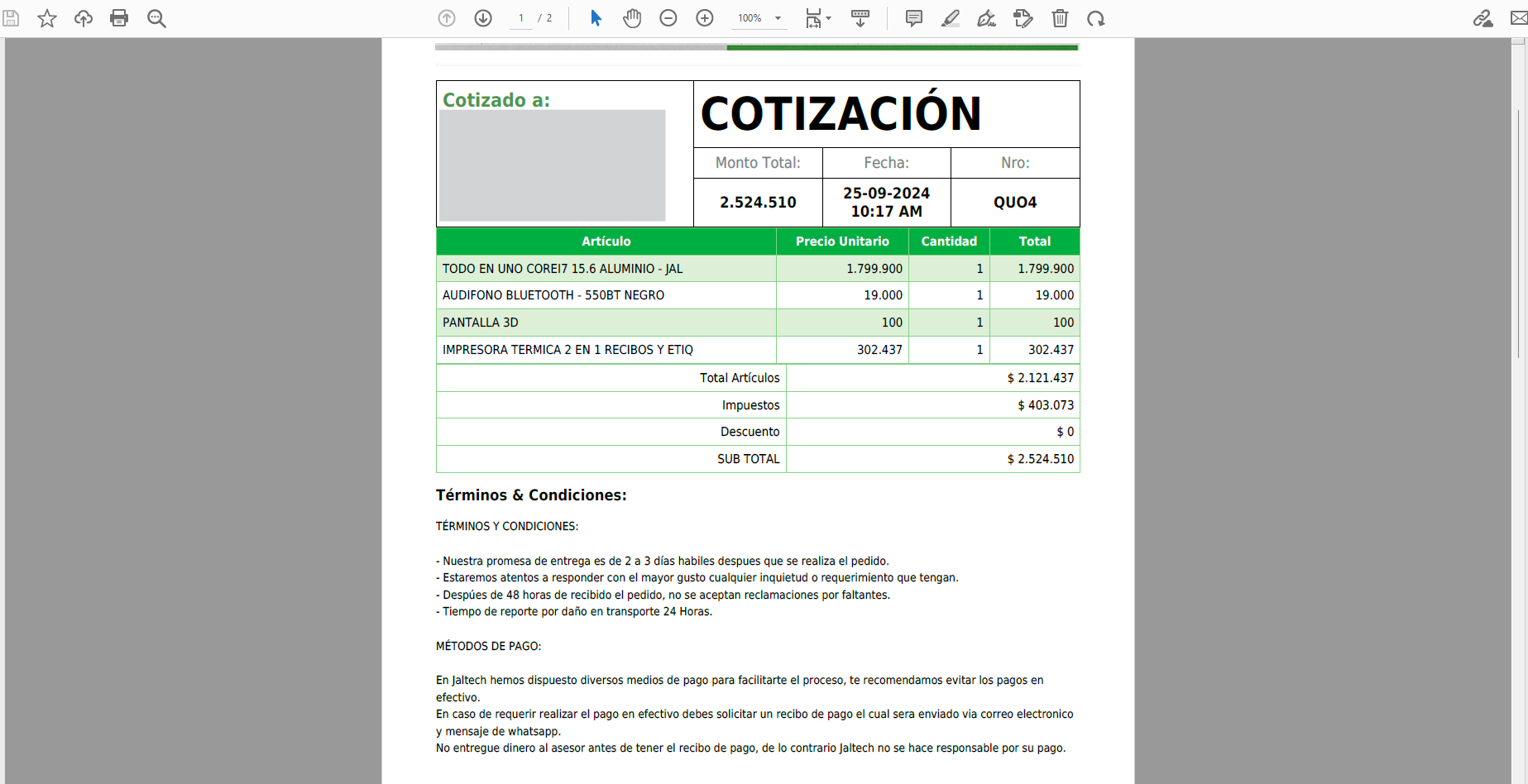Click TODO EN UNO COREI7 15.6 ALUMINIO row
The image size is (1528, 784).
pyautogui.click(x=758, y=269)
